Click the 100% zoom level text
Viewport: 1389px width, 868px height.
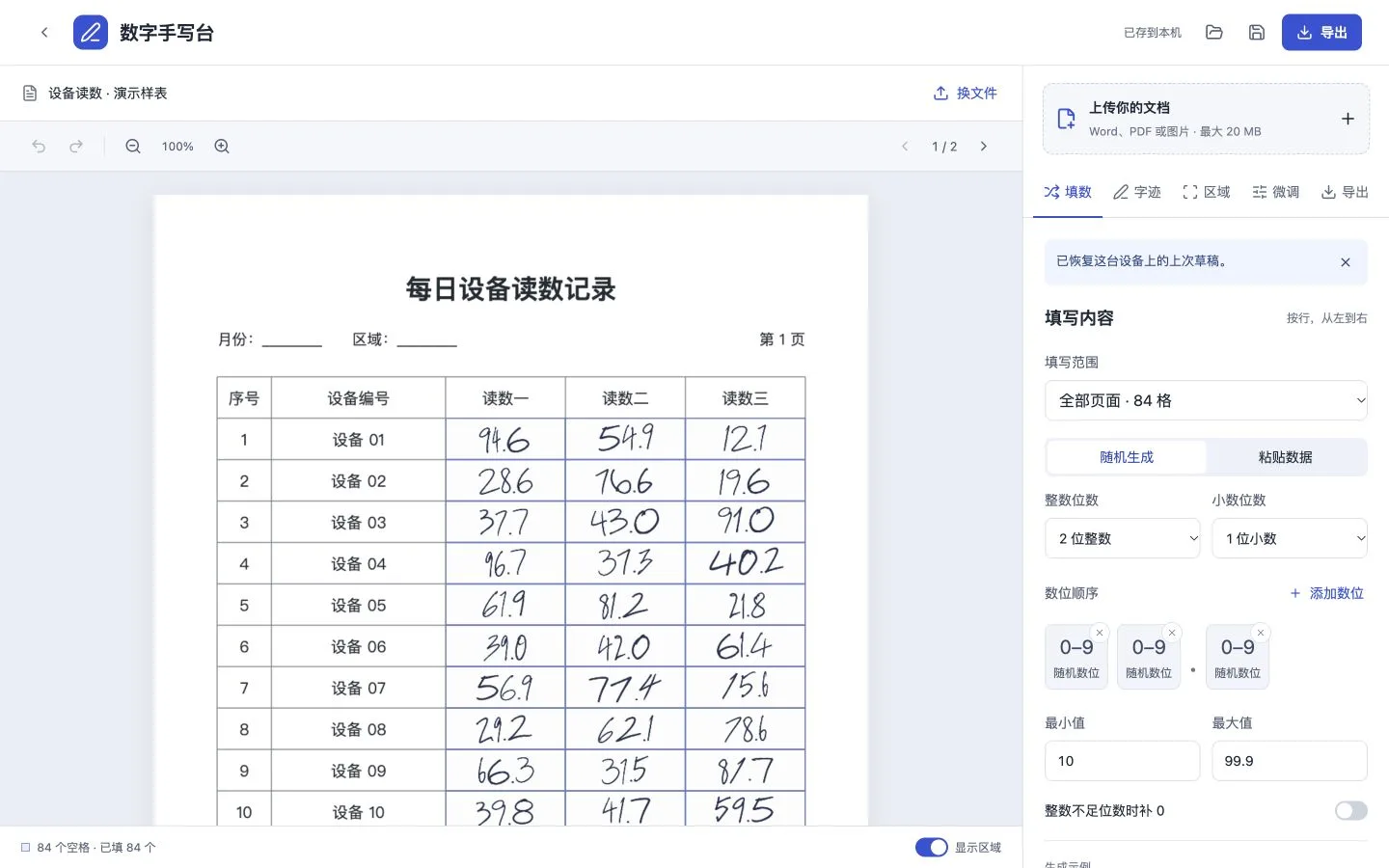pyautogui.click(x=177, y=147)
